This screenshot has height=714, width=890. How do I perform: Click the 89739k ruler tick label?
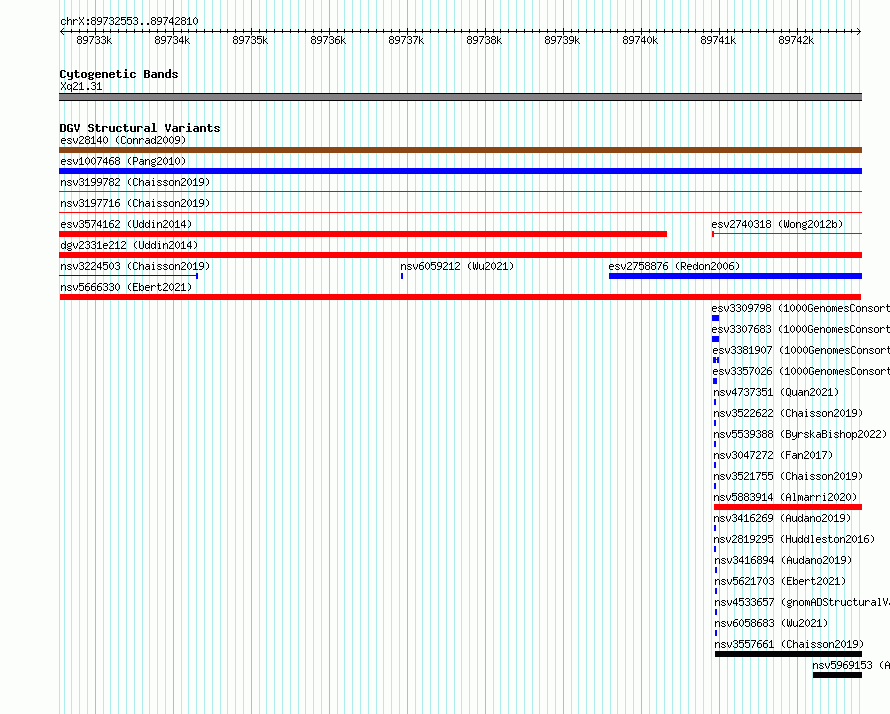point(562,40)
